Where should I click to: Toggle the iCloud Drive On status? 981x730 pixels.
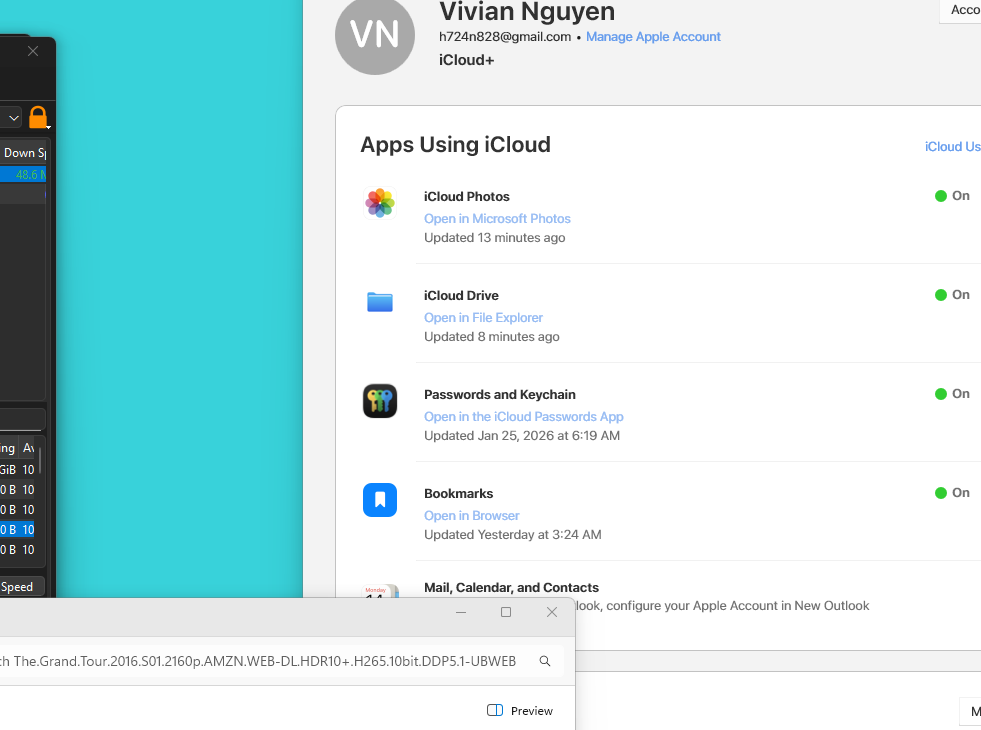point(952,295)
